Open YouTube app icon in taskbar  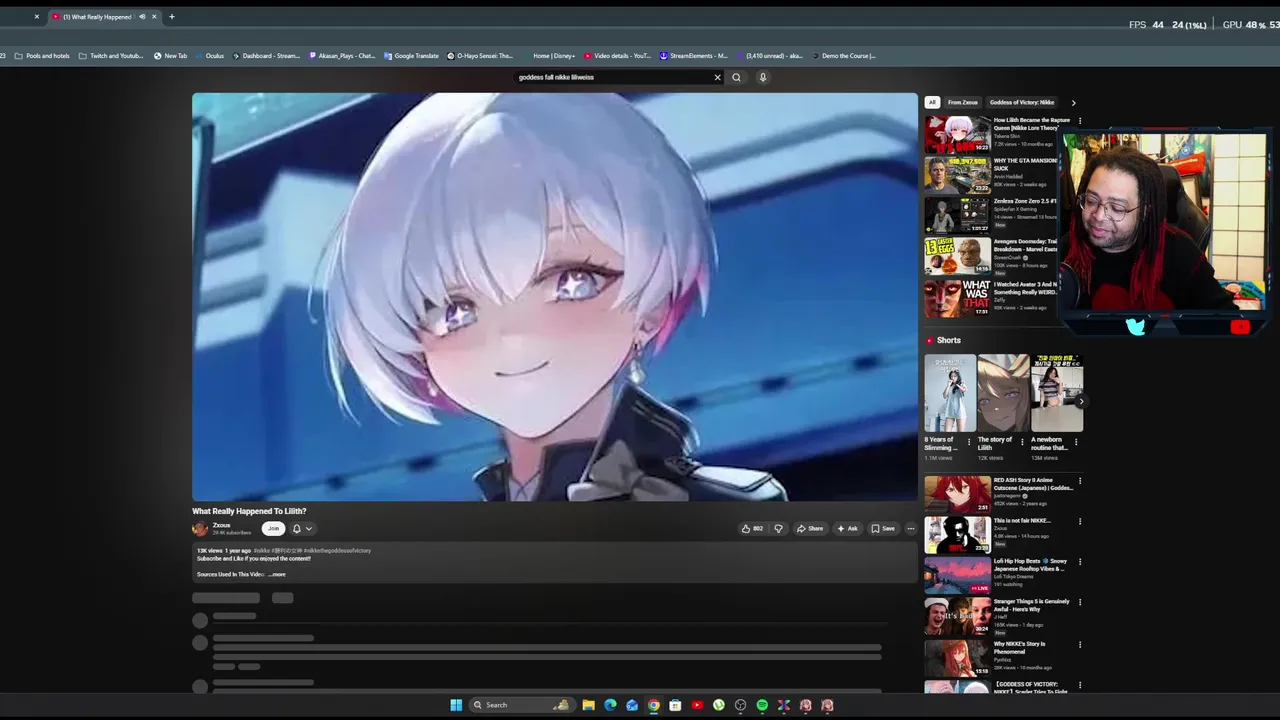pyautogui.click(x=697, y=705)
